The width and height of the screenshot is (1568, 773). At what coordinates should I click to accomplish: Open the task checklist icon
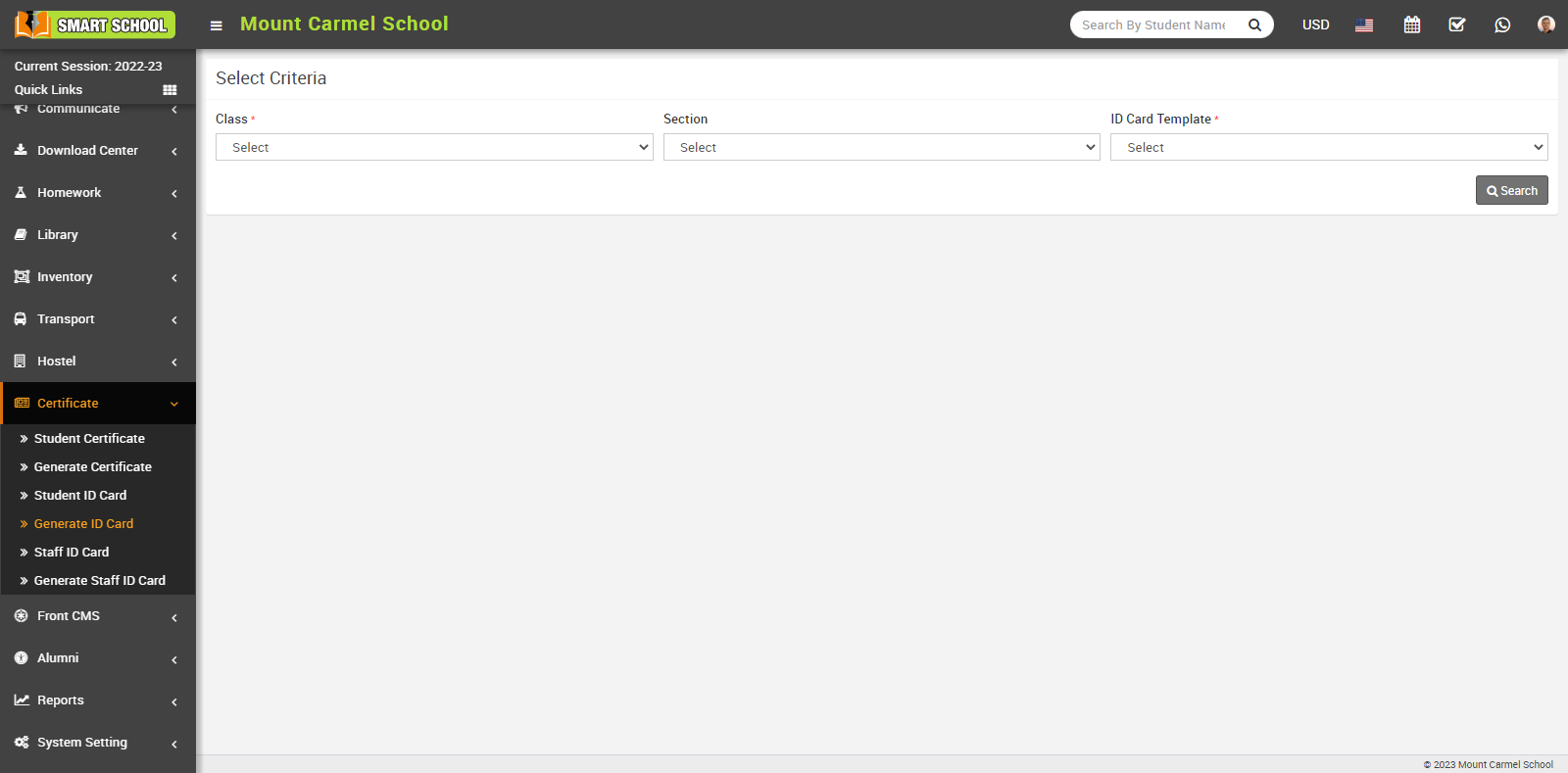tap(1456, 24)
